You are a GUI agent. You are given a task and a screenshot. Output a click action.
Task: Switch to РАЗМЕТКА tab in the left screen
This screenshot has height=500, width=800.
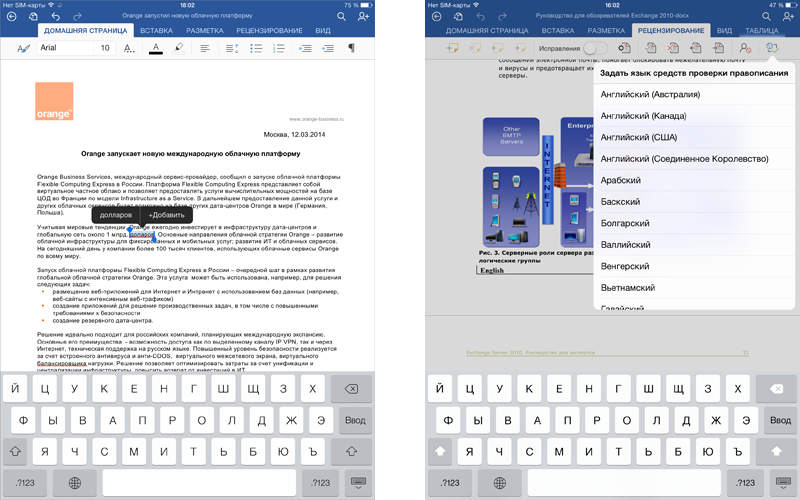pyautogui.click(x=205, y=31)
